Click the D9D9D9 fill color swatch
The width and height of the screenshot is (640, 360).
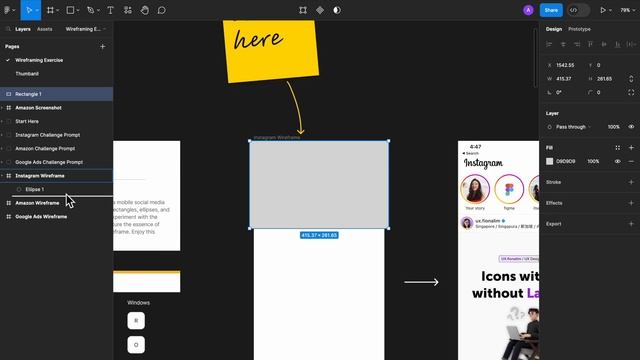pyautogui.click(x=549, y=161)
